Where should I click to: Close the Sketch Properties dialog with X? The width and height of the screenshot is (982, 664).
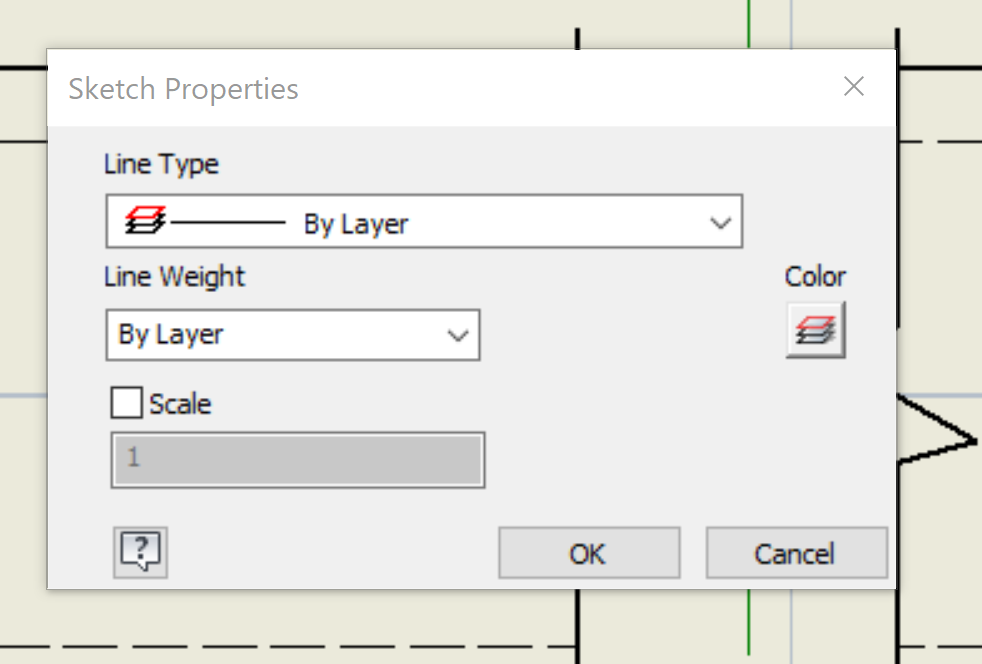(x=853, y=86)
